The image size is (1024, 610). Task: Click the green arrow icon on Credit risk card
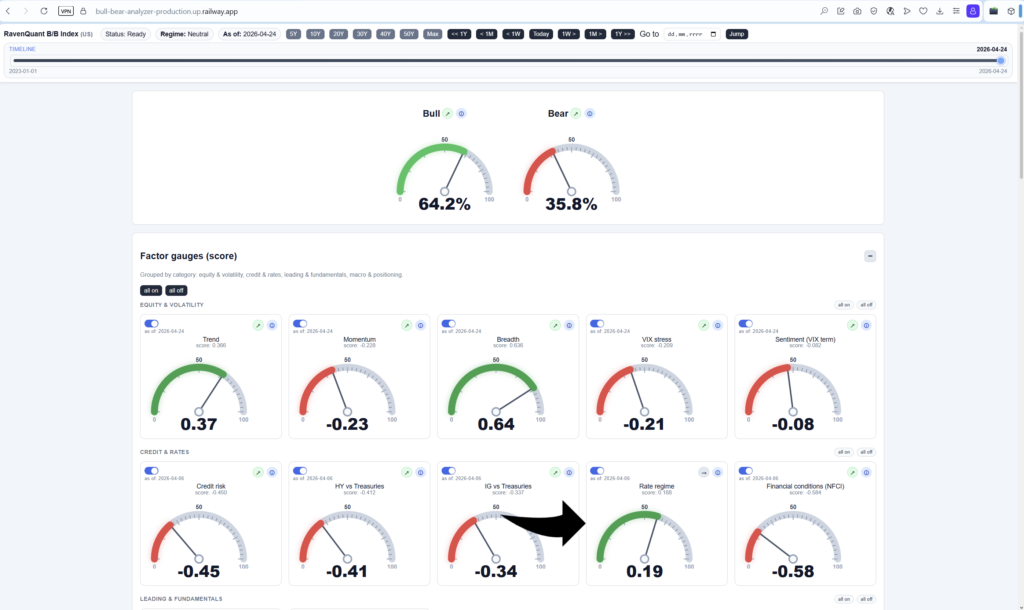click(257, 472)
